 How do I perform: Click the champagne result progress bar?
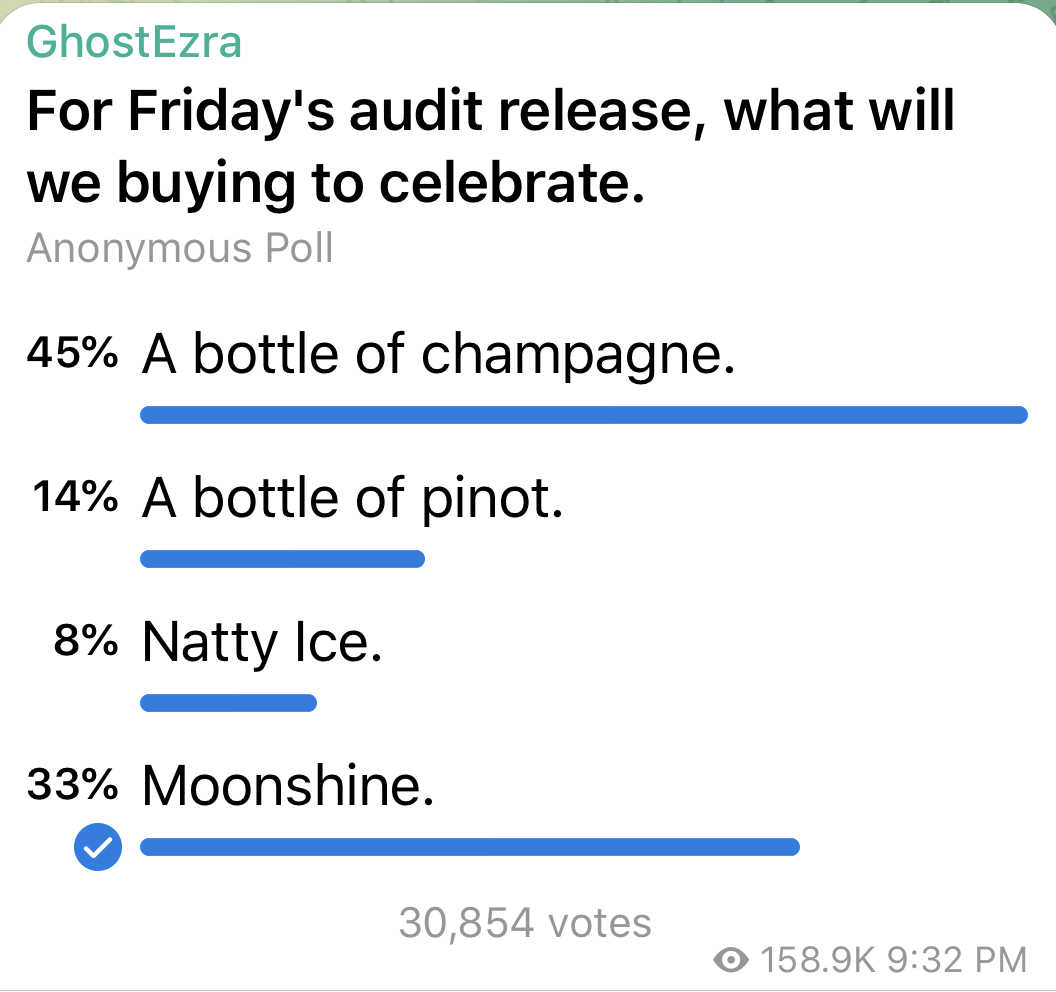[x=583, y=415]
